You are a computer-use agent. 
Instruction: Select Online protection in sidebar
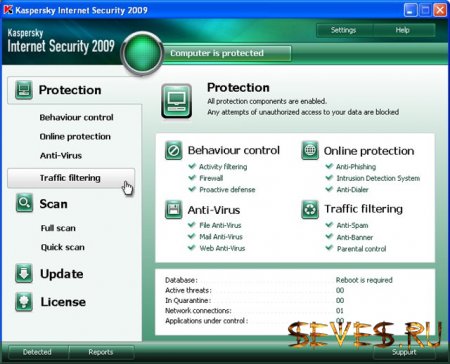pos(75,136)
